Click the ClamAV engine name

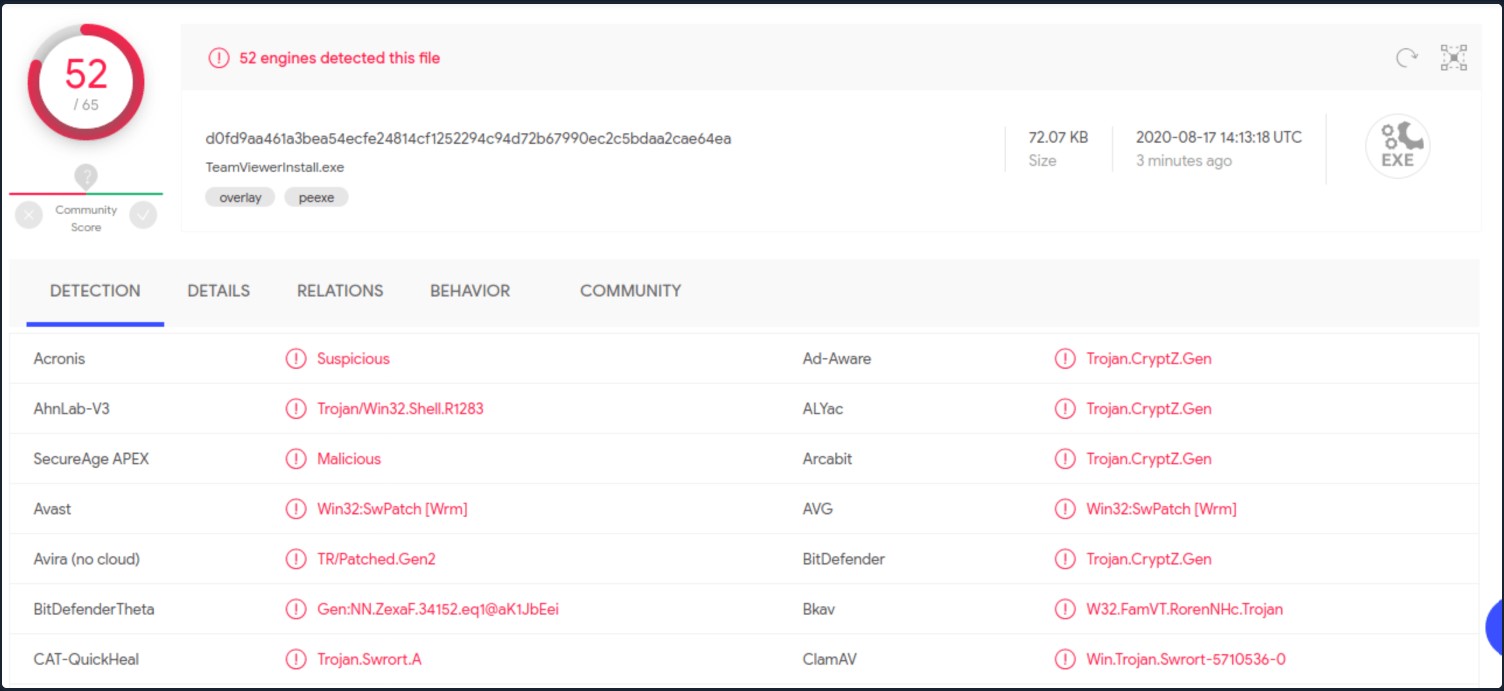[829, 659]
